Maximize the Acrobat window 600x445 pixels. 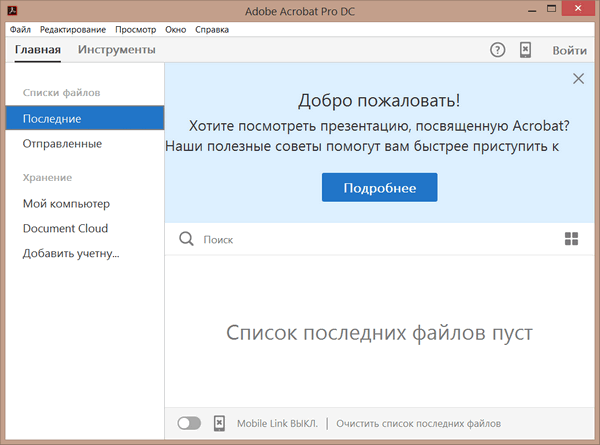[x=551, y=9]
